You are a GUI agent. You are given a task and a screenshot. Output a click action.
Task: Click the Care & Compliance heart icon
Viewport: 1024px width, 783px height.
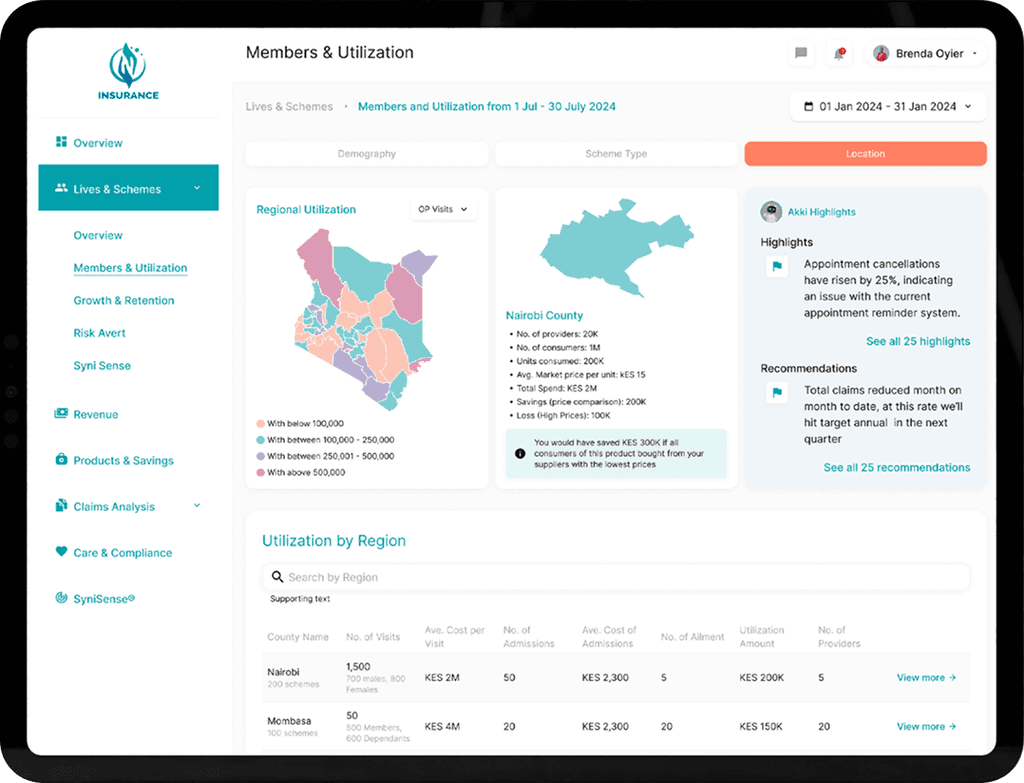tap(61, 551)
